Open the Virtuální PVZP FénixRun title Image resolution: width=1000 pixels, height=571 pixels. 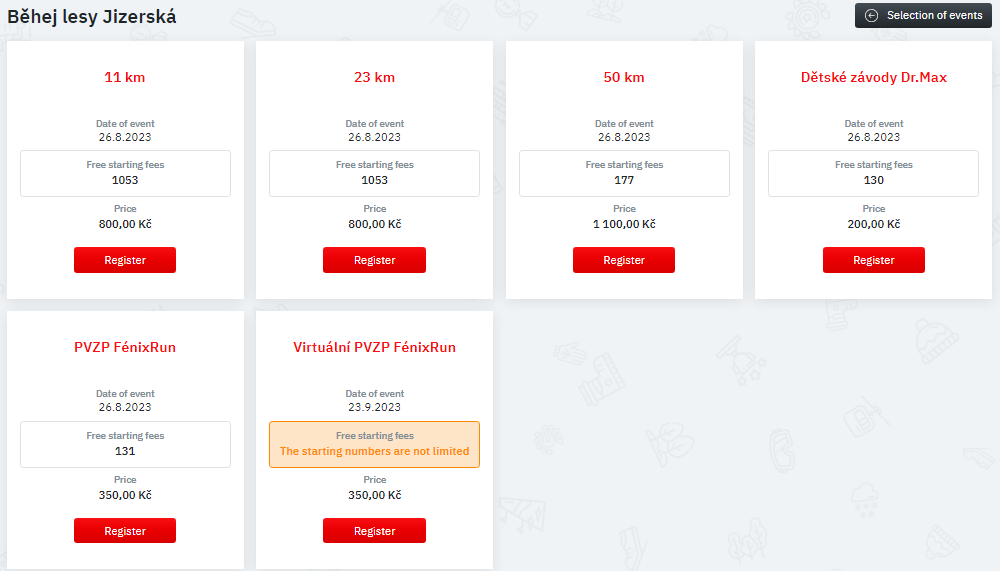374,347
